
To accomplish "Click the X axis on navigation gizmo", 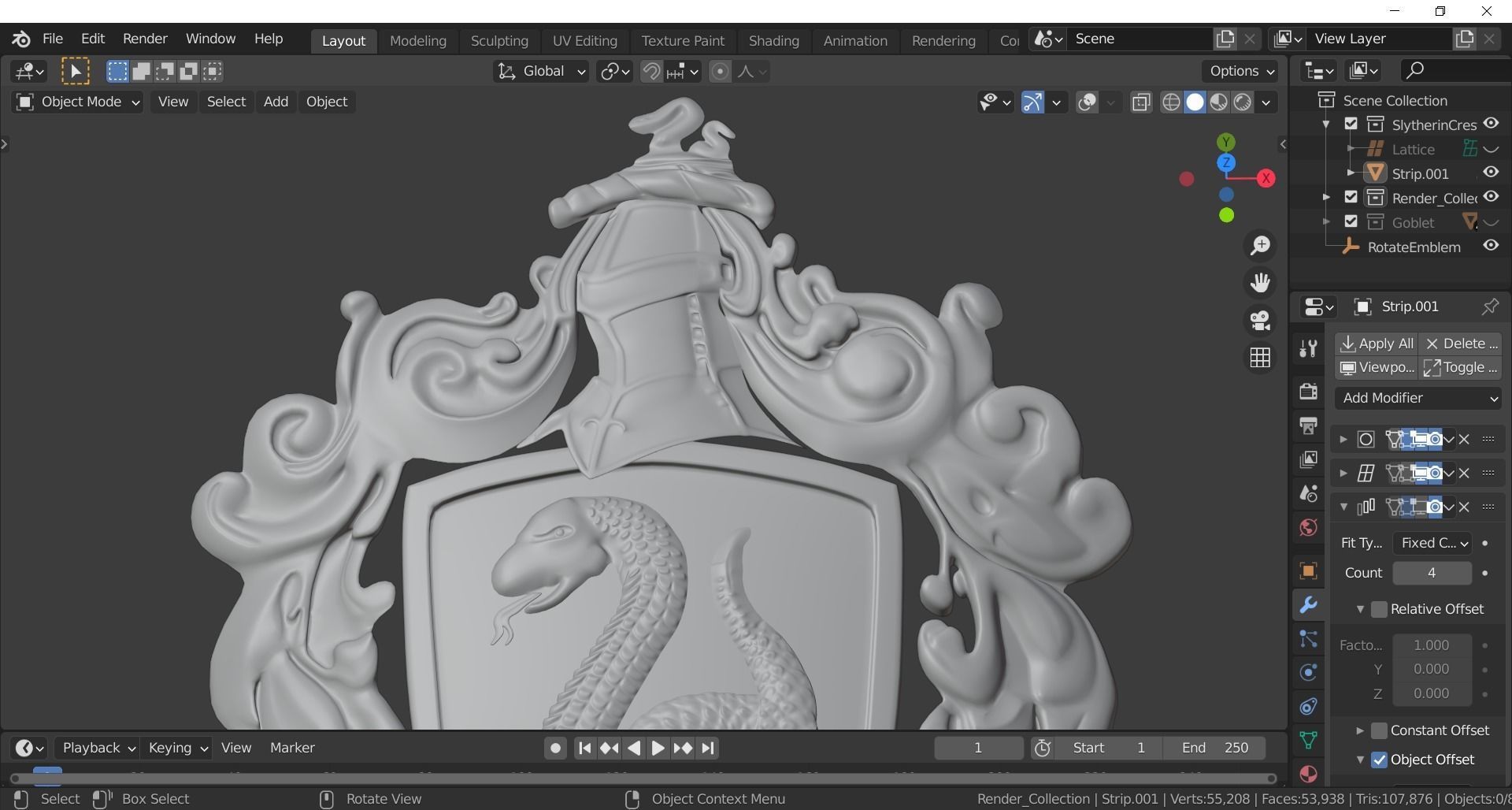I will tap(1266, 178).
